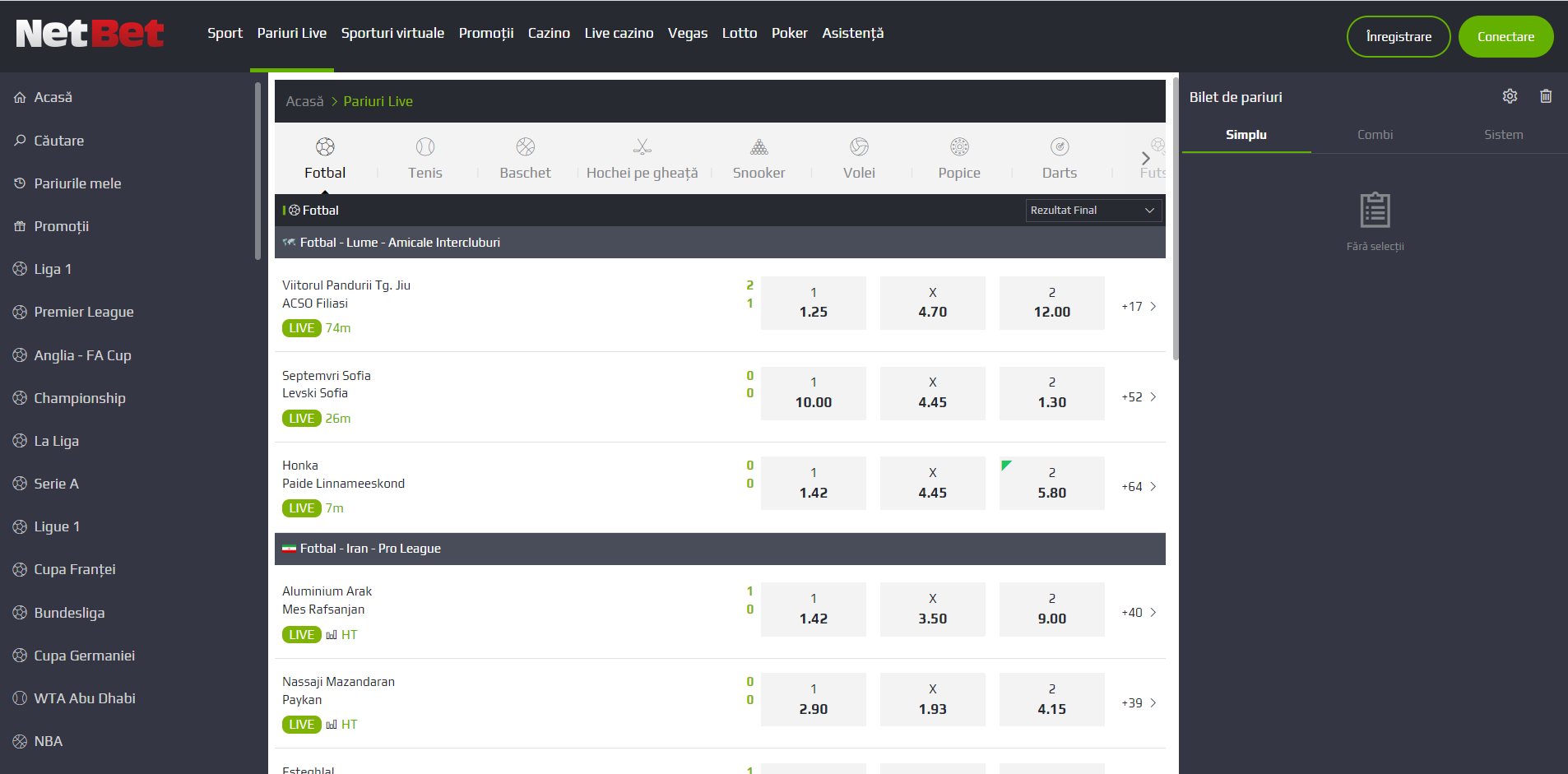Open Cupa Germaniei in sidebar
This screenshot has width=1568, height=774.
pyautogui.click(x=84, y=656)
